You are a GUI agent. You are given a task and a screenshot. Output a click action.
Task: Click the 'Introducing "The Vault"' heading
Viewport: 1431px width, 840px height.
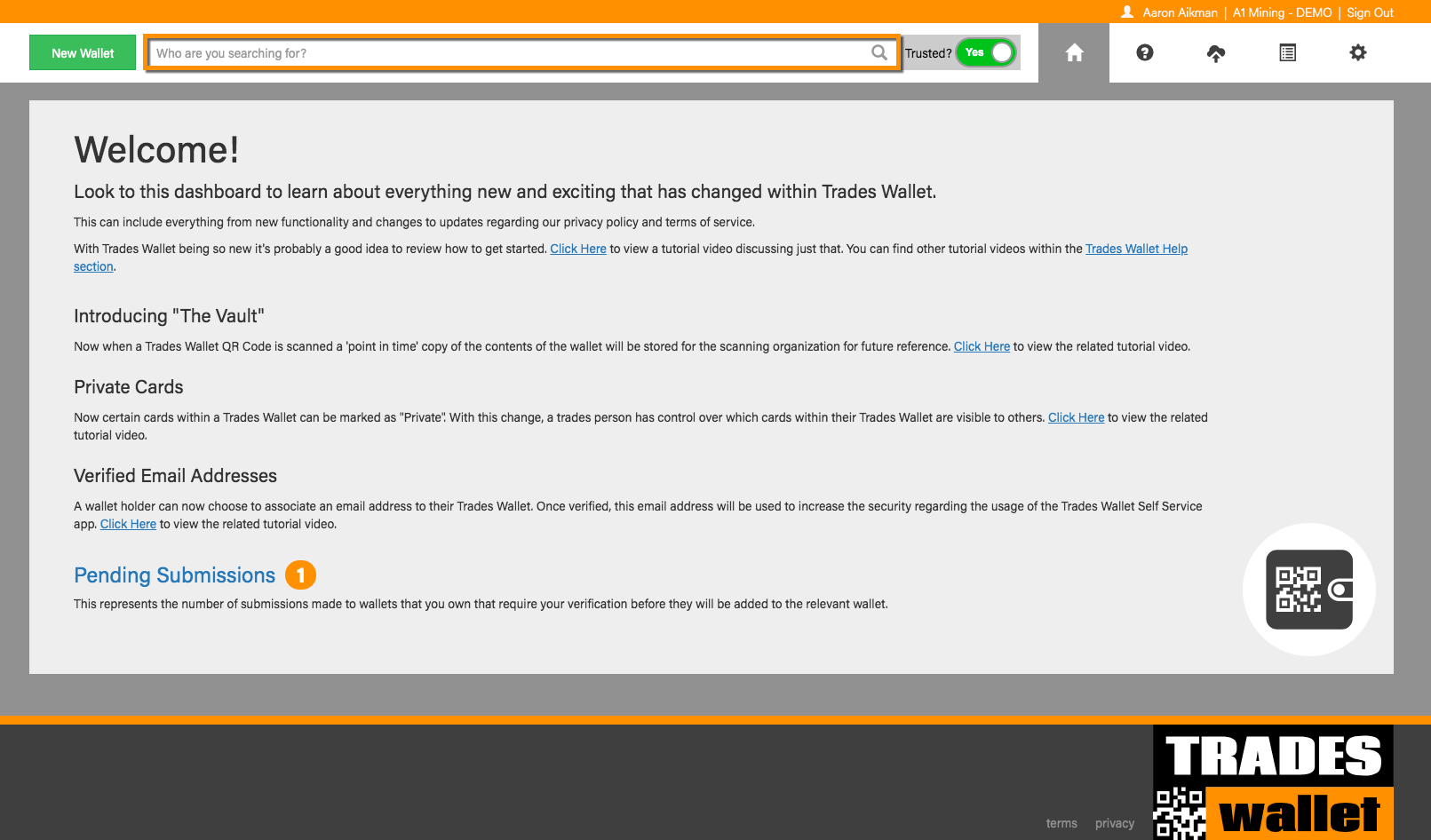[169, 316]
